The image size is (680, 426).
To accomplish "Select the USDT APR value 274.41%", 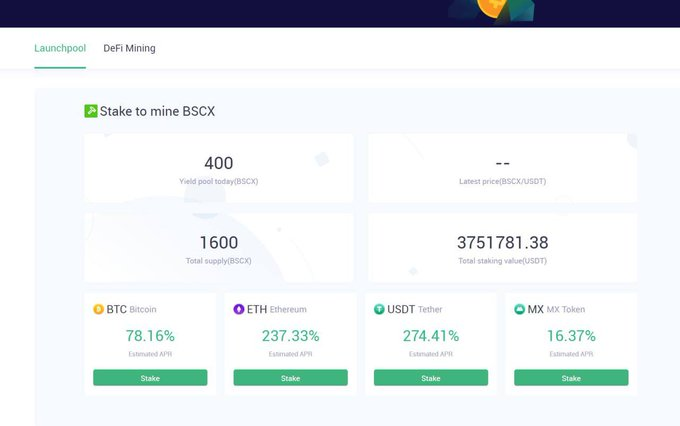I will (x=431, y=336).
